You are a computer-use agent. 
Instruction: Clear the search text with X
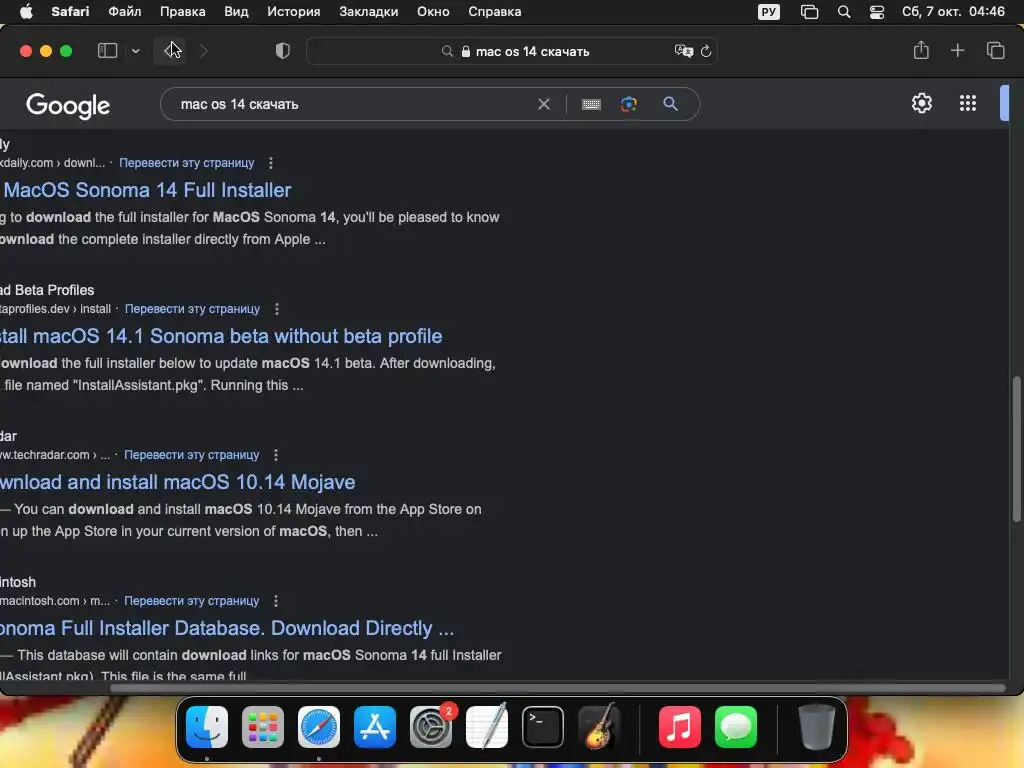point(543,104)
